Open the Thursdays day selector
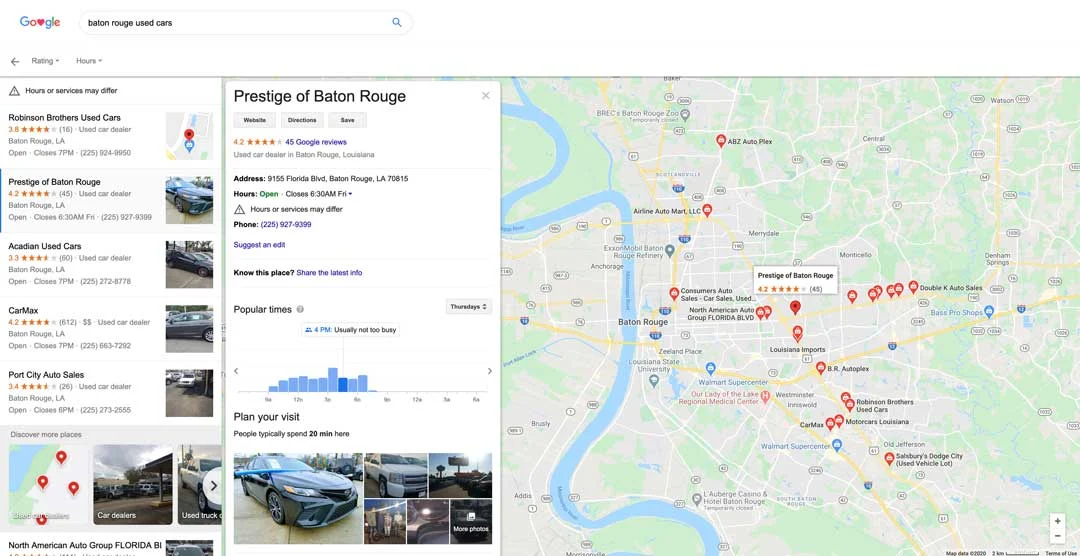 468,307
